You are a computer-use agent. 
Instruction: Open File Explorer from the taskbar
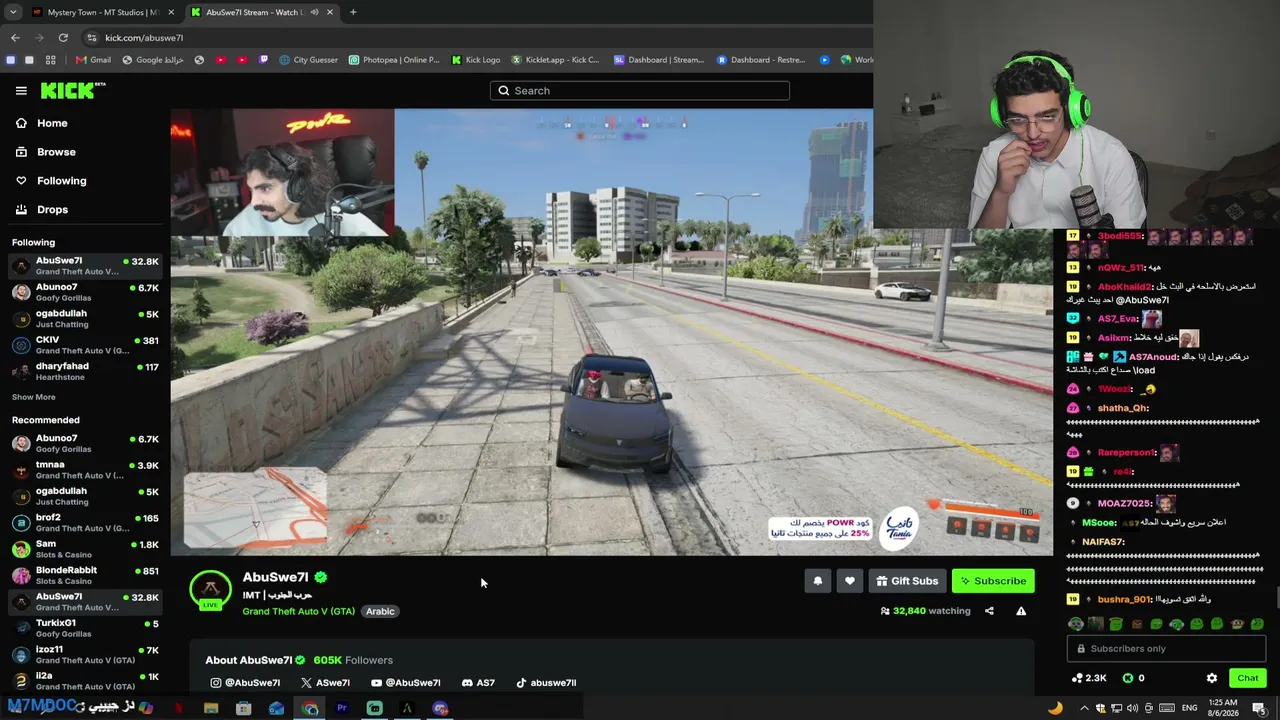[211, 708]
